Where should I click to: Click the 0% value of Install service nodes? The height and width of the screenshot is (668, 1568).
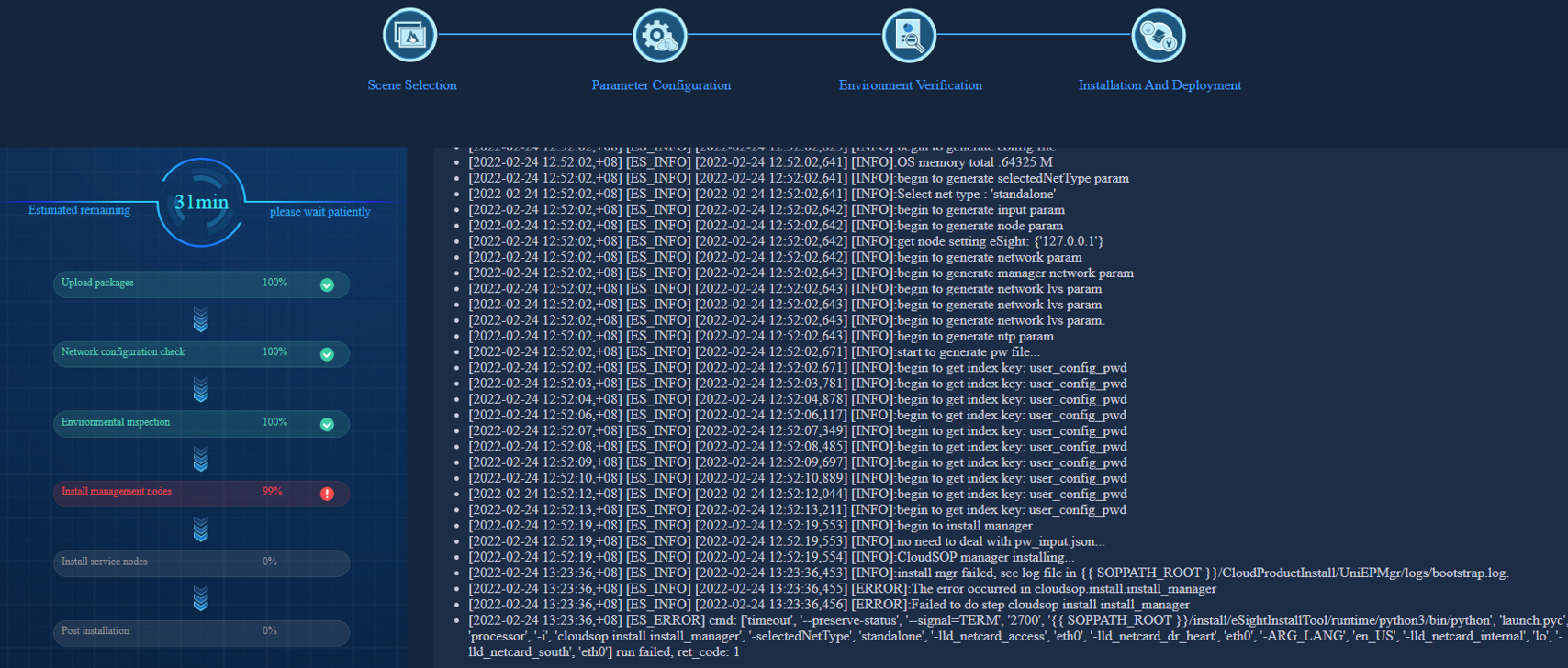[x=270, y=562]
